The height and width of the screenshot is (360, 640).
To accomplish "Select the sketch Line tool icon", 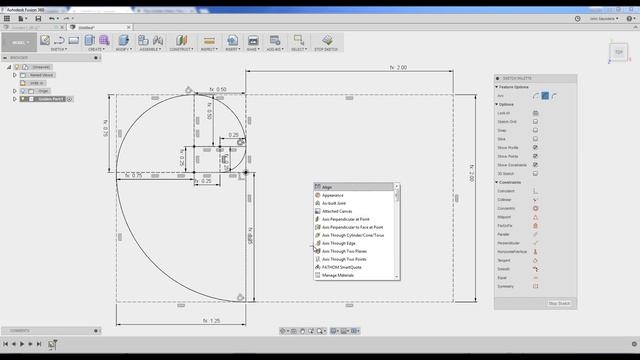I will (x=59, y=40).
